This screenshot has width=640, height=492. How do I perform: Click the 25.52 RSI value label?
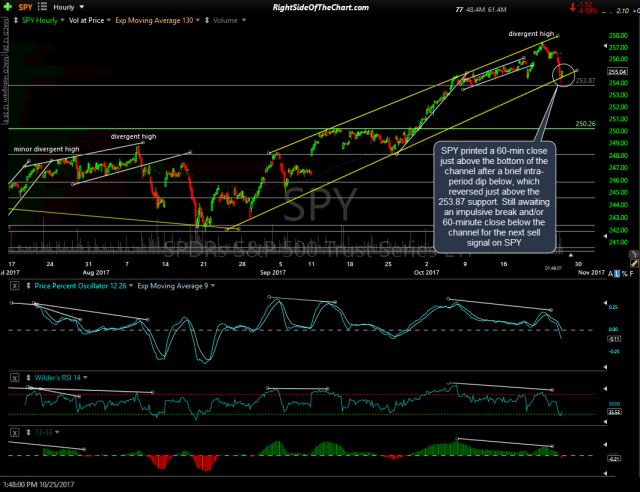tap(614, 412)
